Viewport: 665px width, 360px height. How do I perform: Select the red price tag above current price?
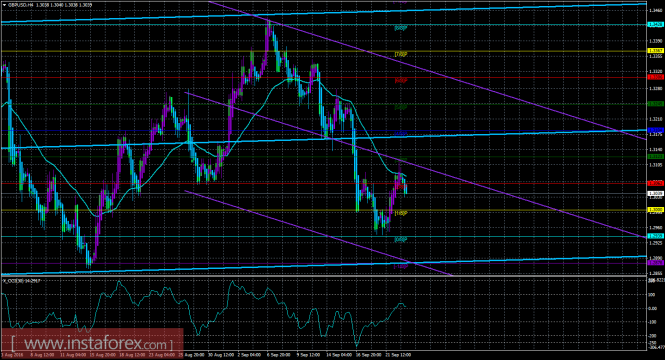pos(656,183)
